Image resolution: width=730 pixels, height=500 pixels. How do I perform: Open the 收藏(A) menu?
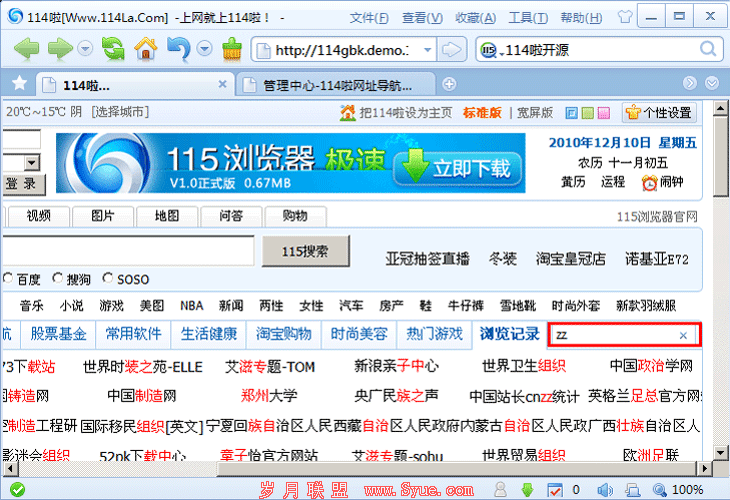(475, 18)
